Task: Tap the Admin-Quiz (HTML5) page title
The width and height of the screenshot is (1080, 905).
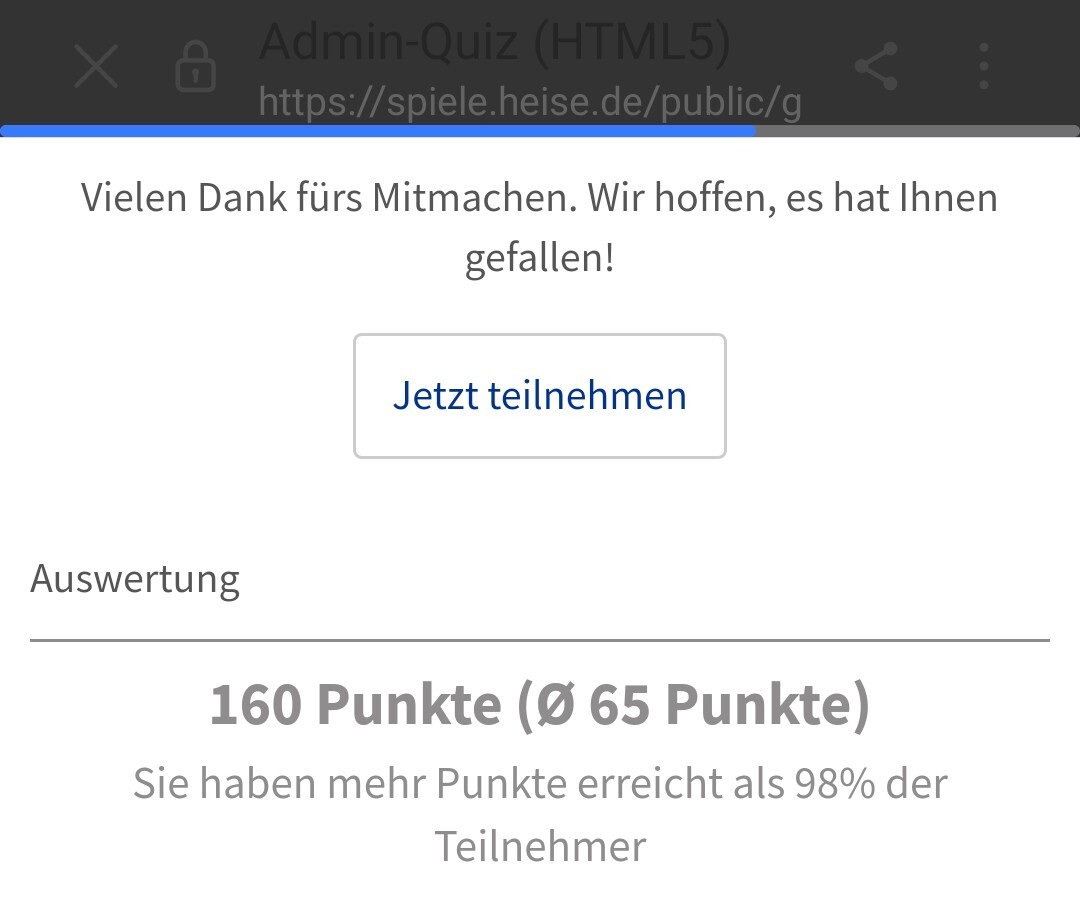Action: [x=495, y=42]
